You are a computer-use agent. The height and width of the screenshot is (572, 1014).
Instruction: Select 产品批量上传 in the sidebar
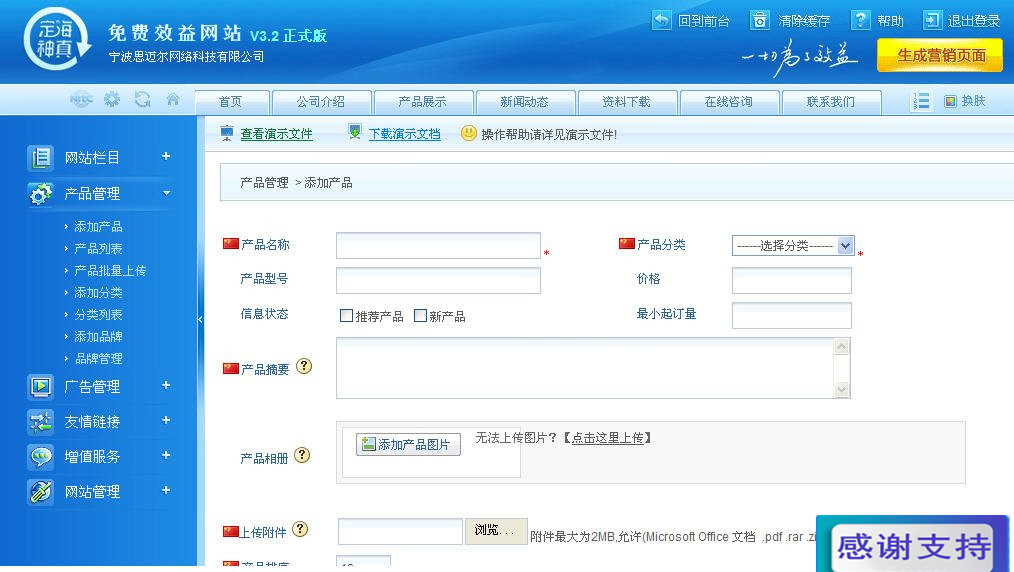pyautogui.click(x=110, y=270)
